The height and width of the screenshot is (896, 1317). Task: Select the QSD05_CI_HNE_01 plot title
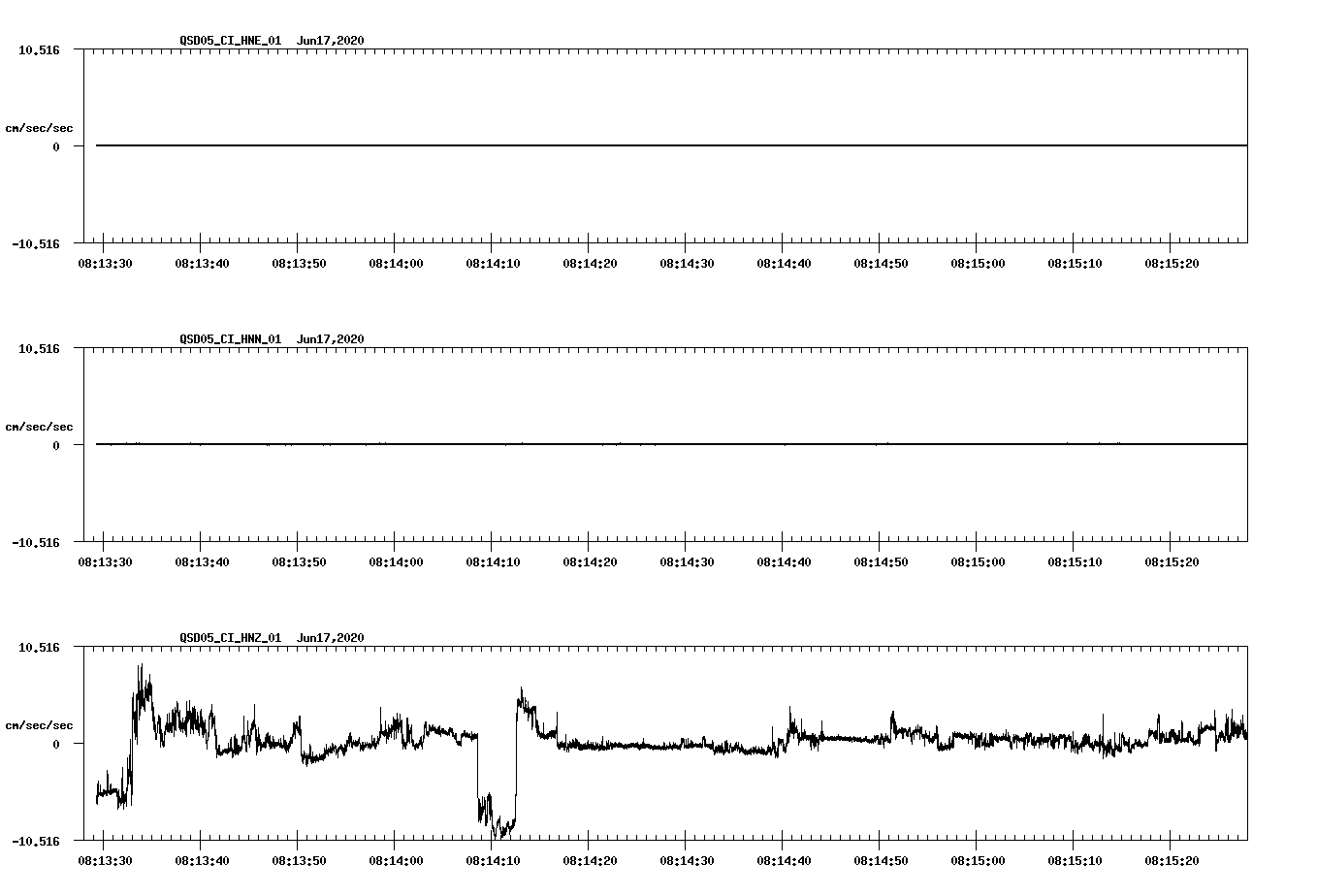click(x=230, y=41)
